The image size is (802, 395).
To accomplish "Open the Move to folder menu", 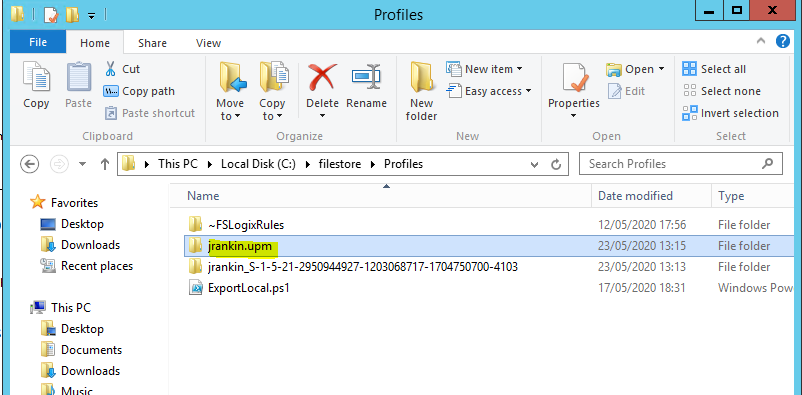I will point(230,91).
